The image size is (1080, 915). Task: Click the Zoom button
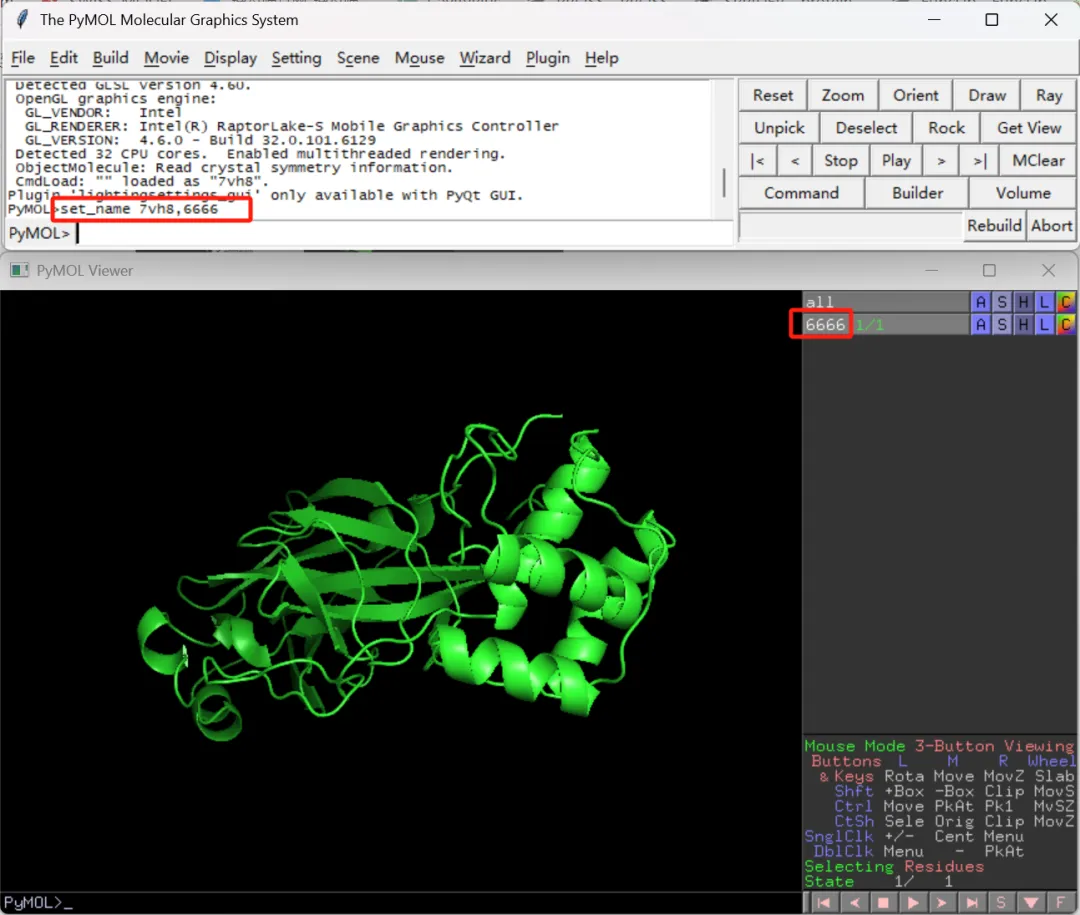tap(842, 95)
